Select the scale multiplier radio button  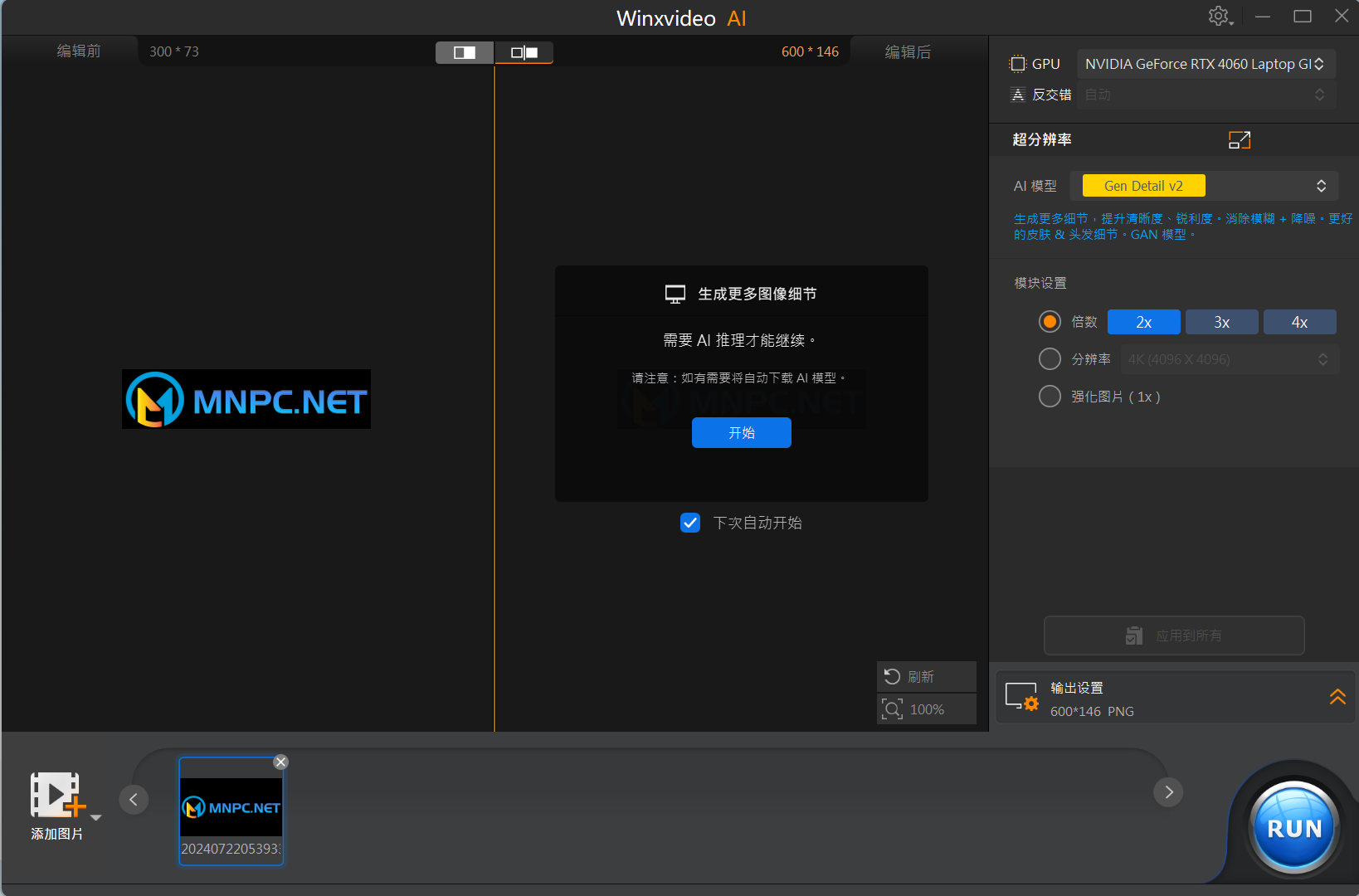point(1050,322)
